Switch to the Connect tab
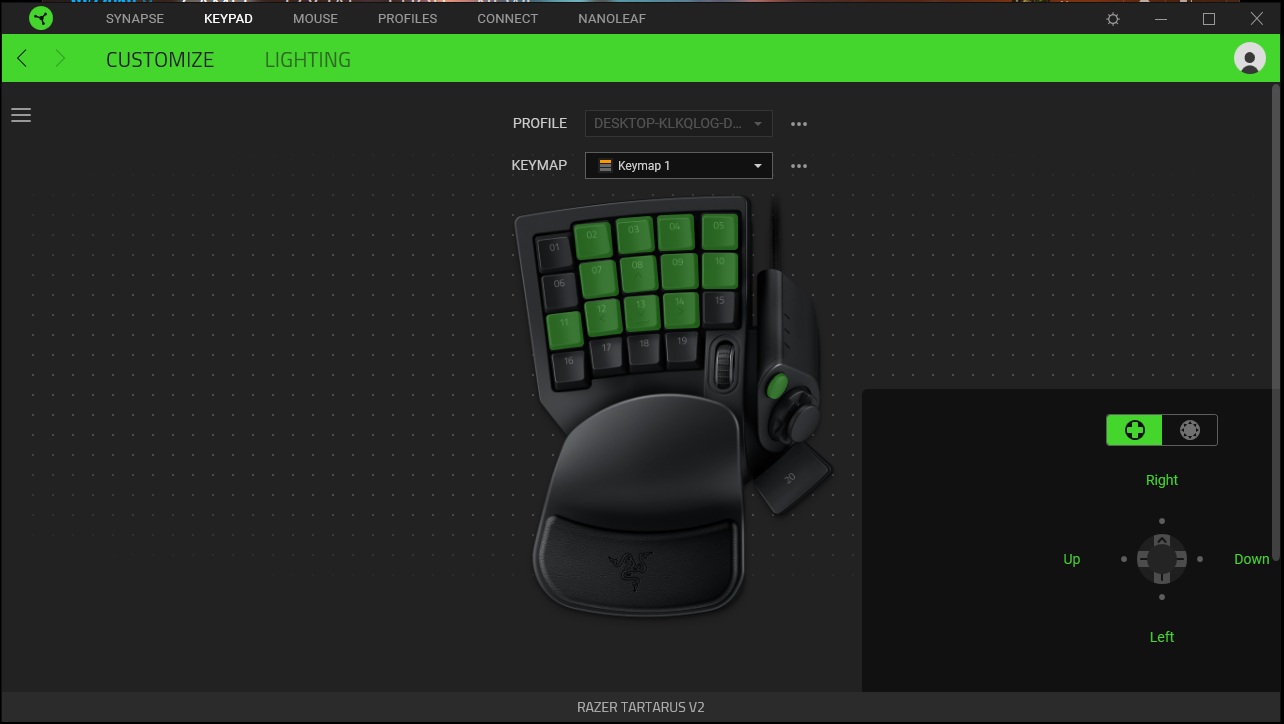The width and height of the screenshot is (1284, 724). pos(507,19)
